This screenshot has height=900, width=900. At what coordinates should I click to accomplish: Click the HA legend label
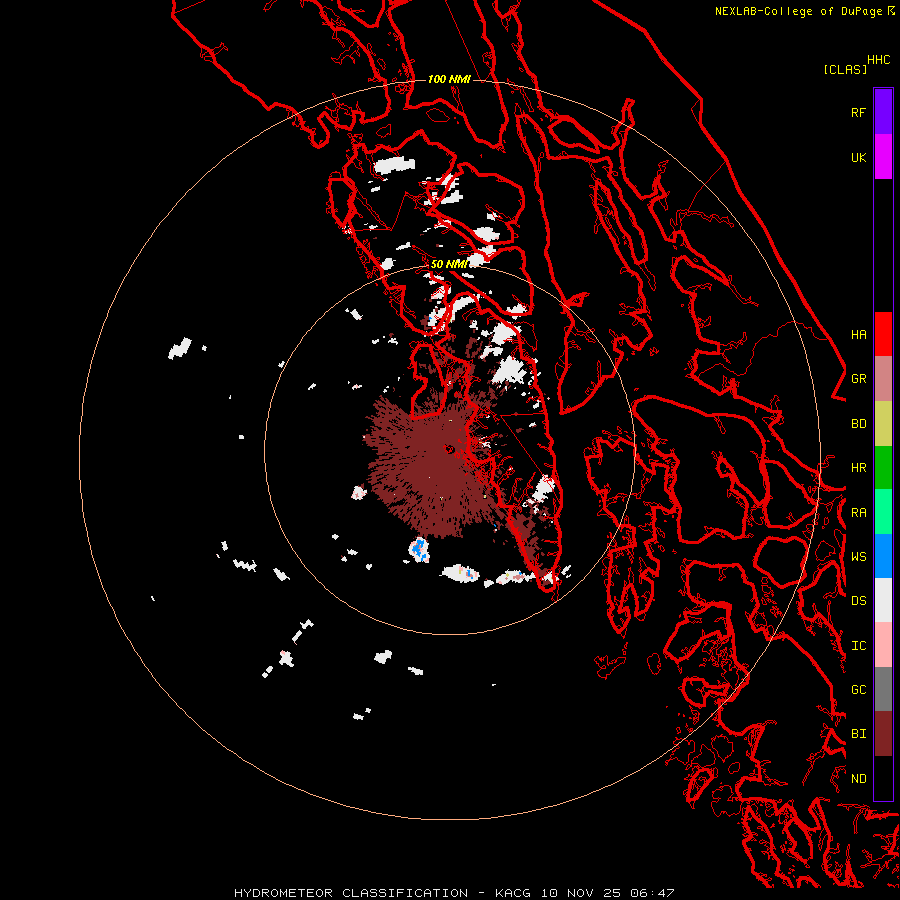coord(858,334)
